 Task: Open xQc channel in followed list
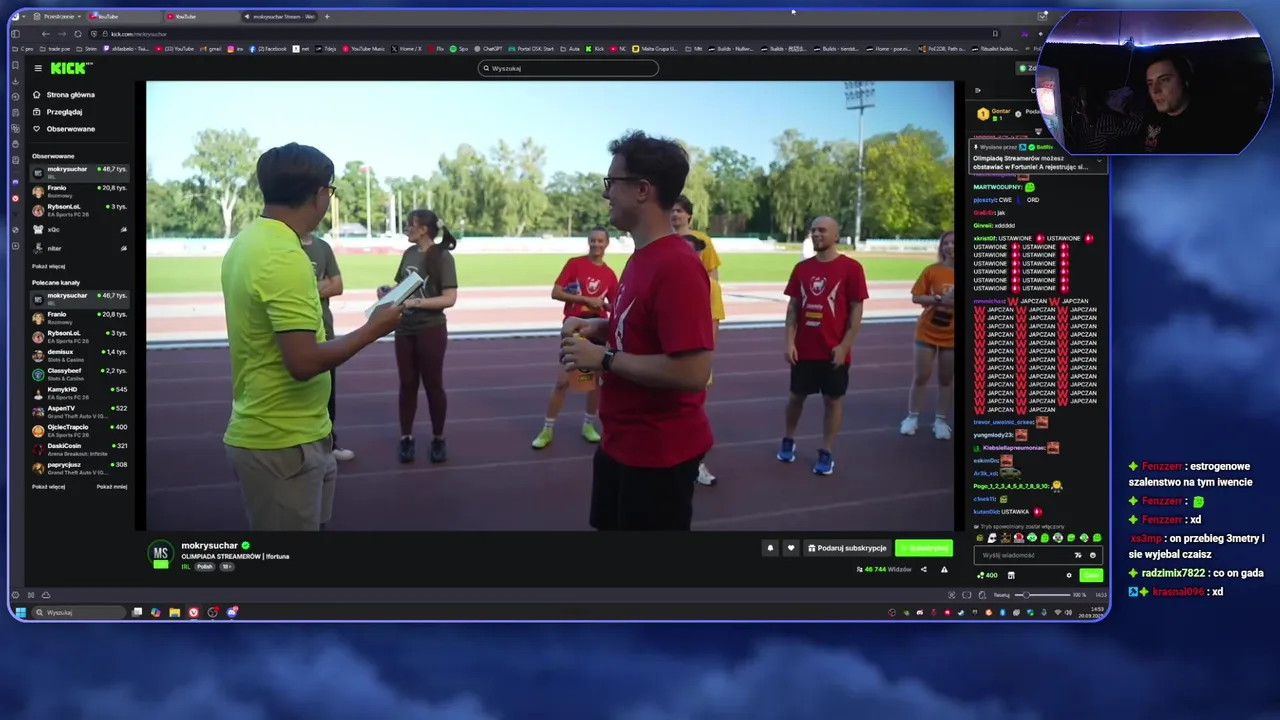pyautogui.click(x=80, y=229)
